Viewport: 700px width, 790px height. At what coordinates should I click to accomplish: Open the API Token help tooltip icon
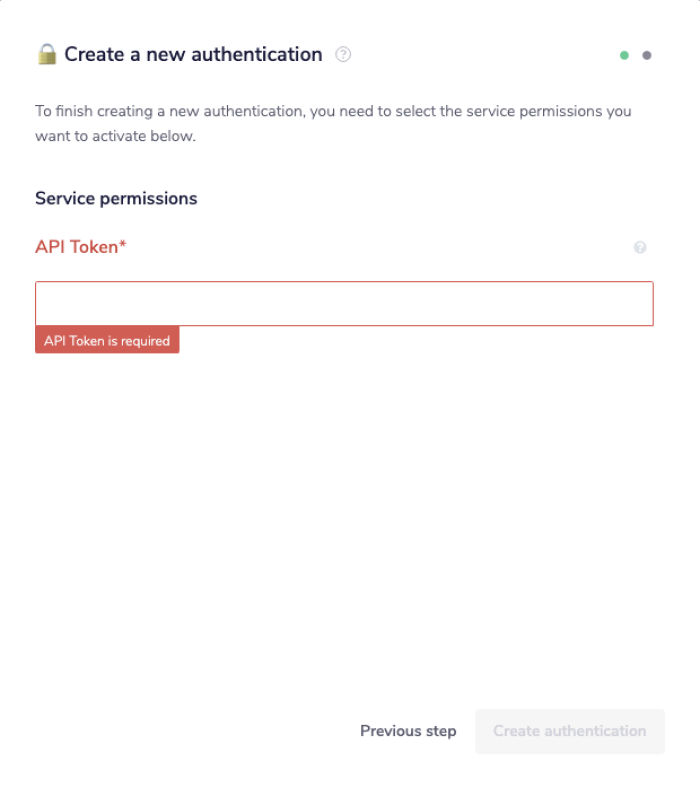[640, 247]
